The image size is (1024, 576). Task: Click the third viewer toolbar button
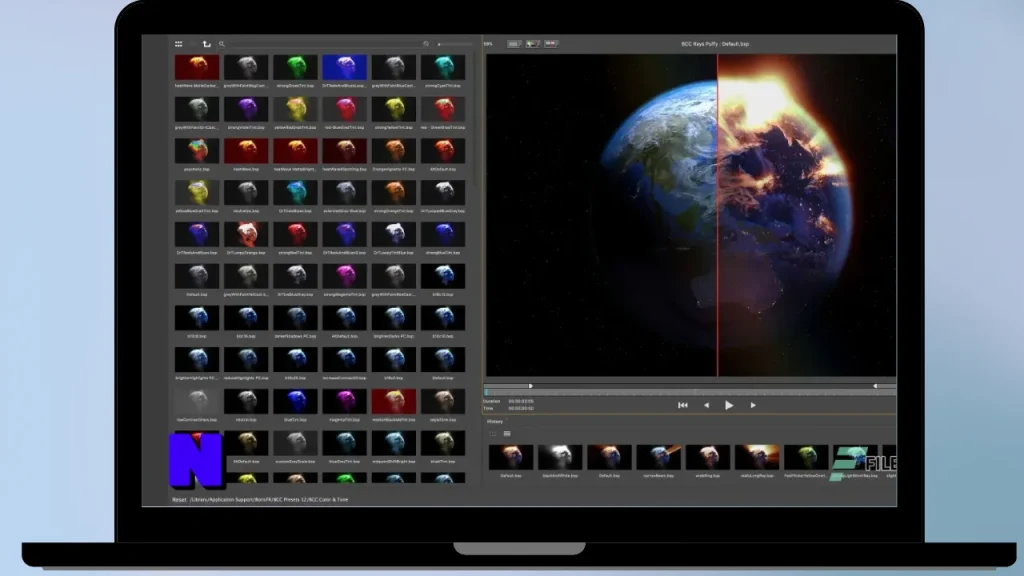[551, 44]
